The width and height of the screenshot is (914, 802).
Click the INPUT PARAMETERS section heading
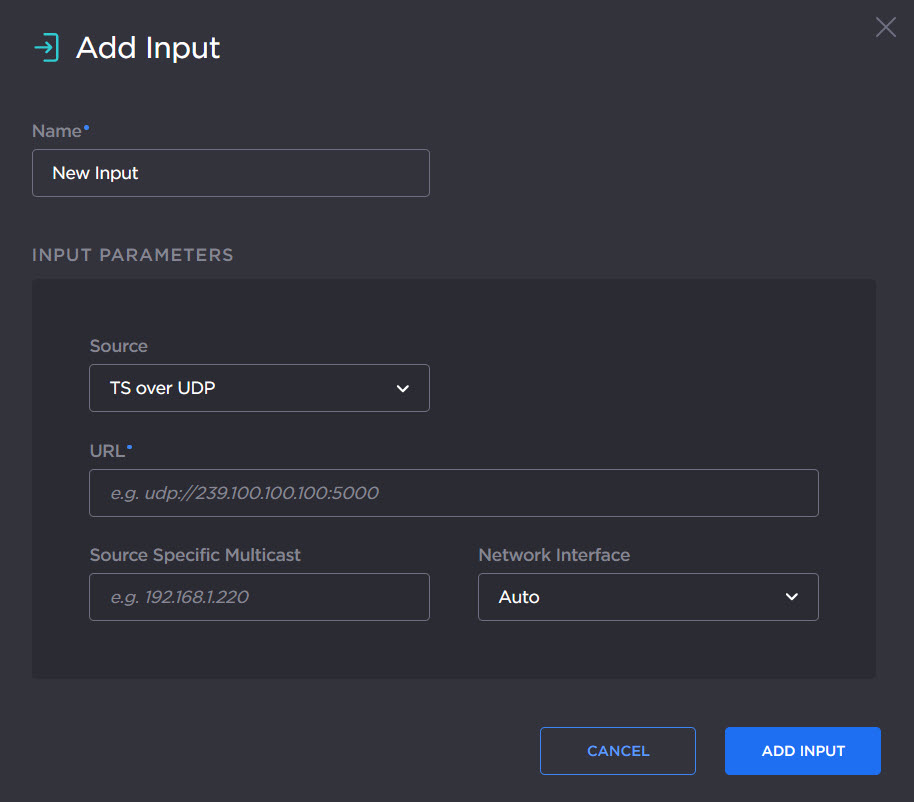(132, 255)
